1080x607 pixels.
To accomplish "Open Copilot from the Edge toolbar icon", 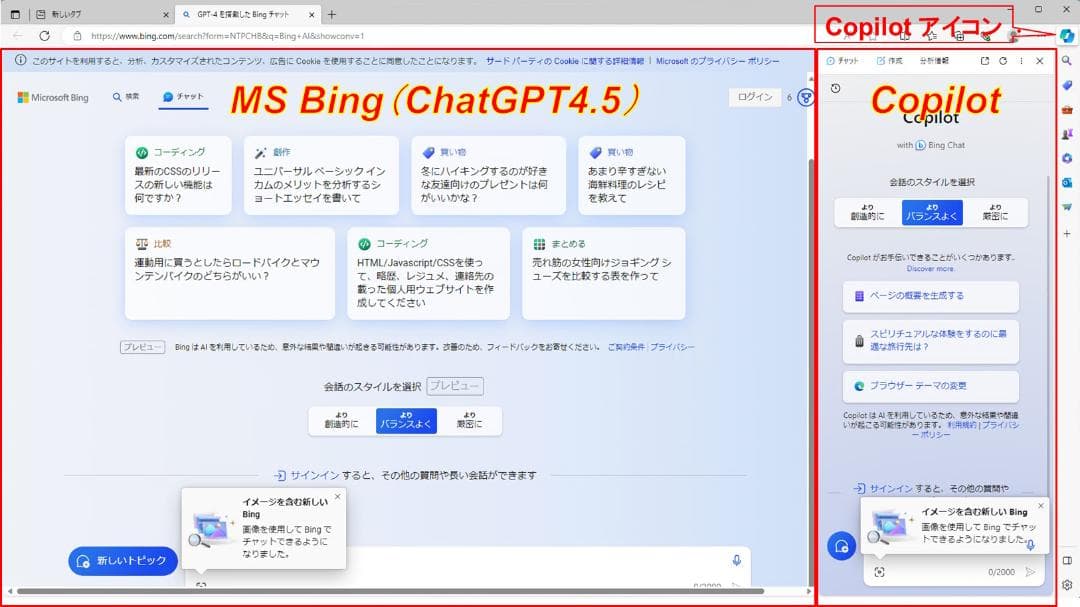I will click(1068, 36).
